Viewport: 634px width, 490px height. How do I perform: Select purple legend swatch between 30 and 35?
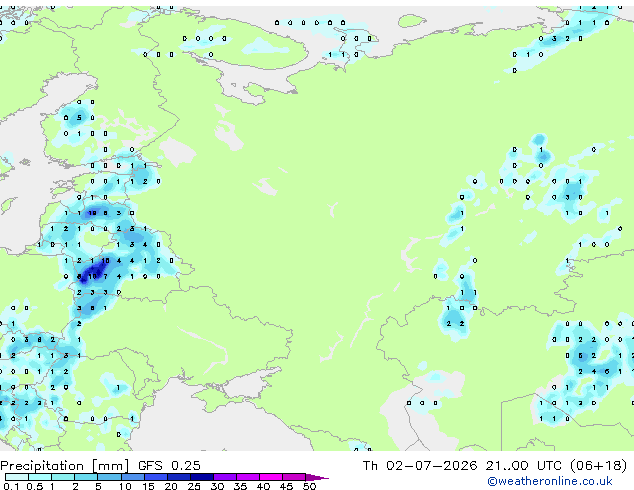coord(225,477)
